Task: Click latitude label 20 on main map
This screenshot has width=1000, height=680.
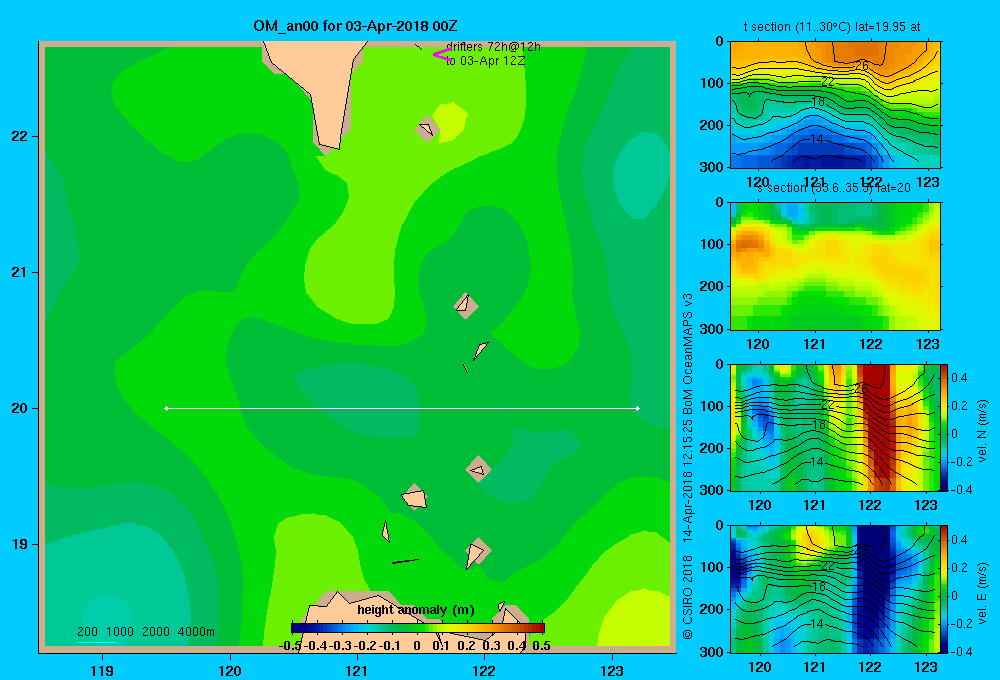Action: click(20, 408)
